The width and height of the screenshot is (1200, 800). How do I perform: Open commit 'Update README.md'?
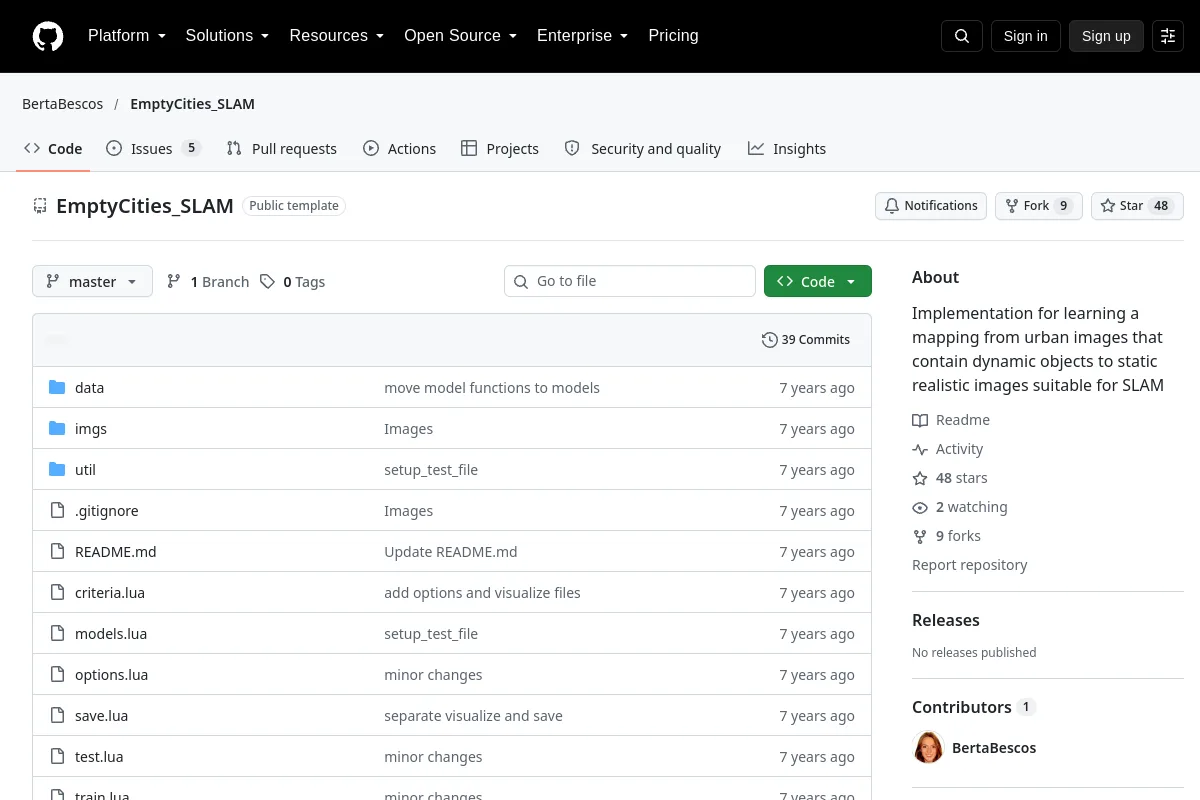pos(451,552)
